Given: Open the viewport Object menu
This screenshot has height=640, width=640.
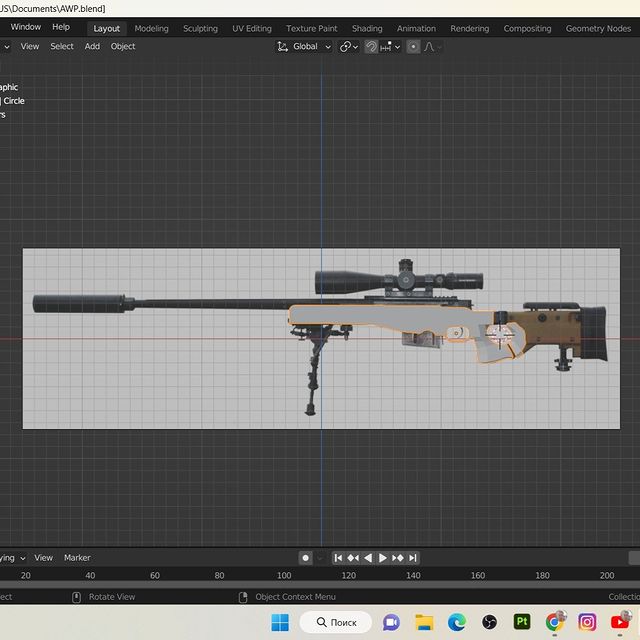Looking at the screenshot, I should click(123, 47).
